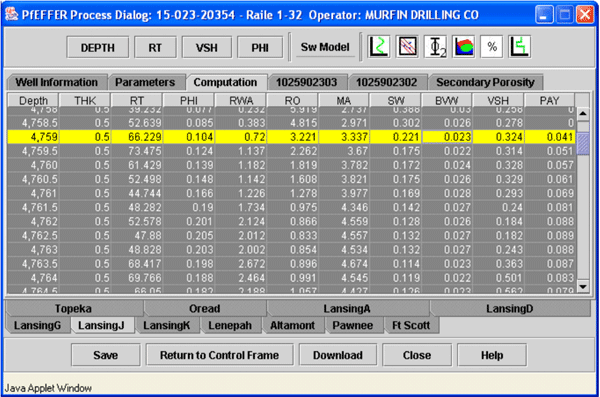Open the Help button
The height and width of the screenshot is (397, 600).
[x=492, y=355]
